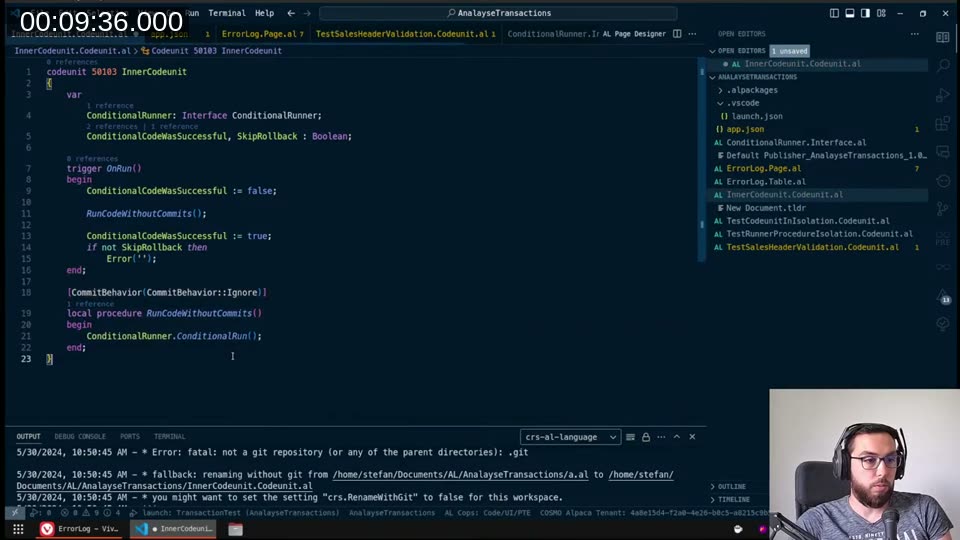Go back with the left arrow

tap(291, 13)
